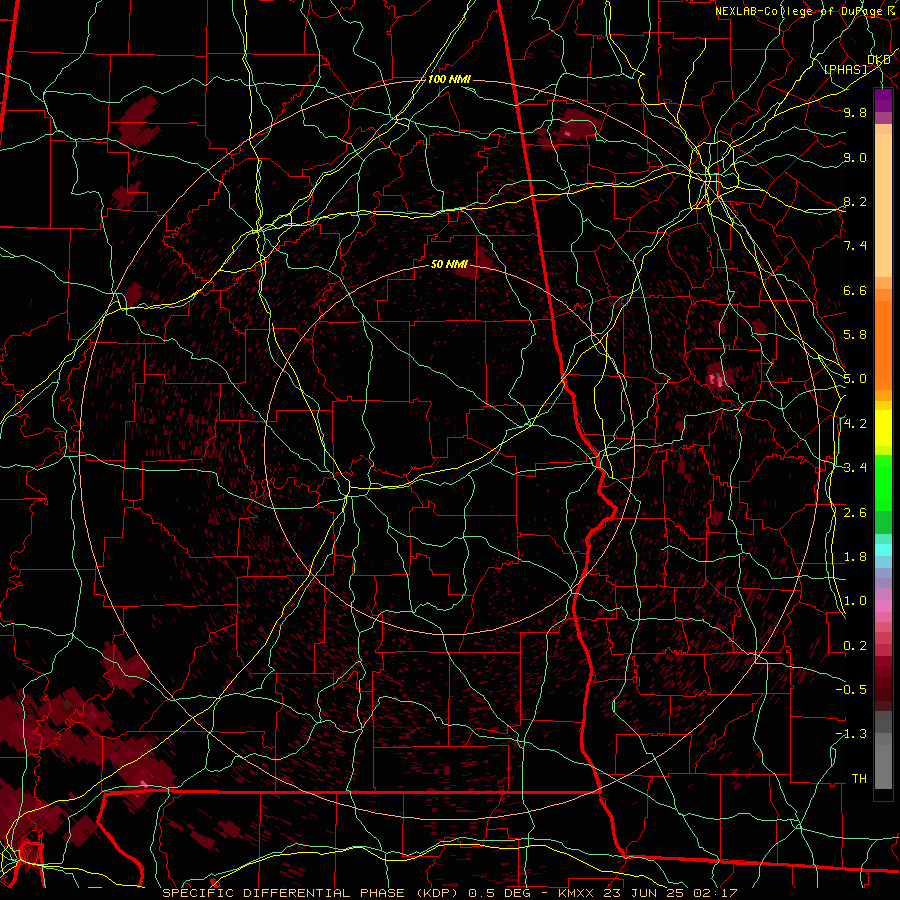900x900 pixels.
Task: Select the -0.5 value on the color scale
Action: pyautogui.click(x=852, y=690)
